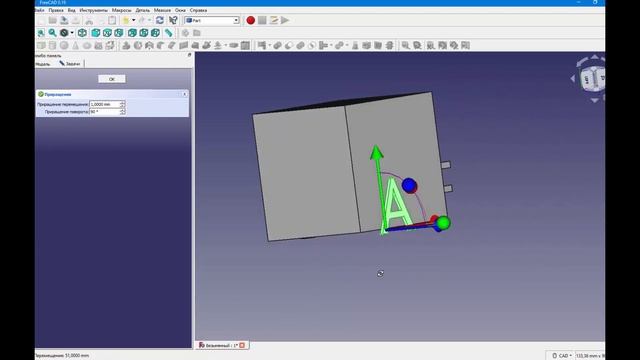Select the Measure Angular tool
The image size is (640, 360).
417,46
